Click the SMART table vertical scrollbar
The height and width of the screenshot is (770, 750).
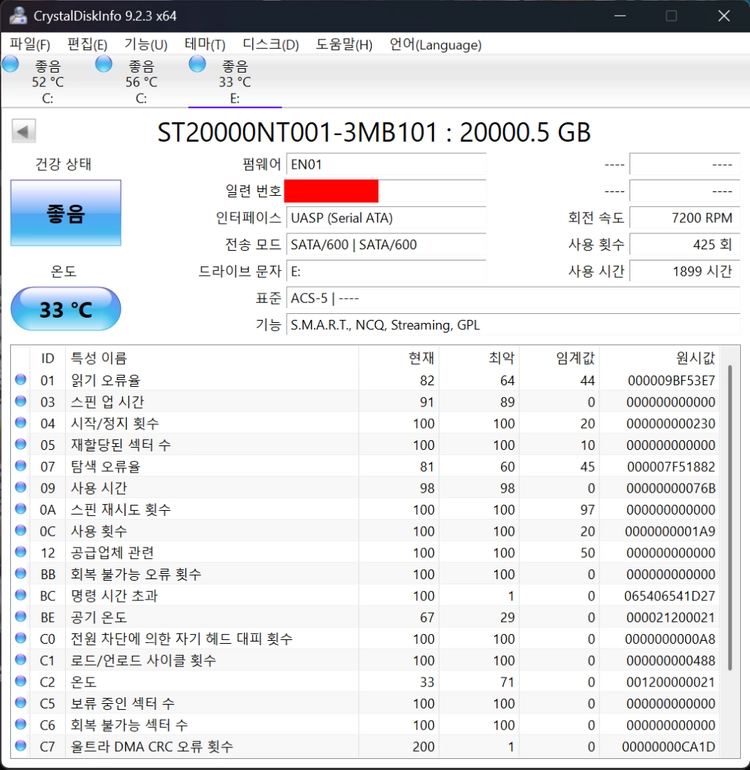point(730,518)
